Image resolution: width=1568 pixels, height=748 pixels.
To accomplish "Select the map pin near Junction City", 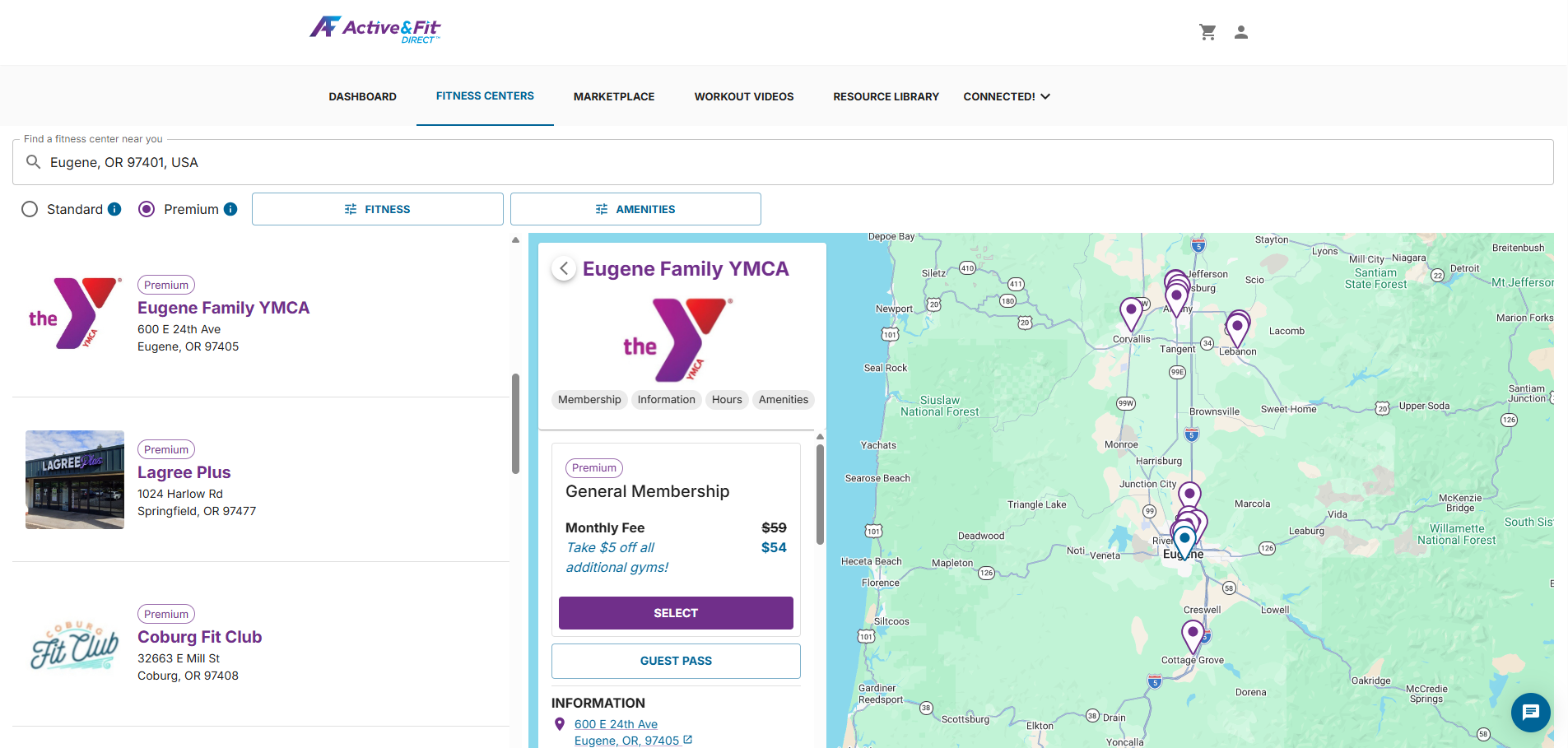I will point(1189,496).
